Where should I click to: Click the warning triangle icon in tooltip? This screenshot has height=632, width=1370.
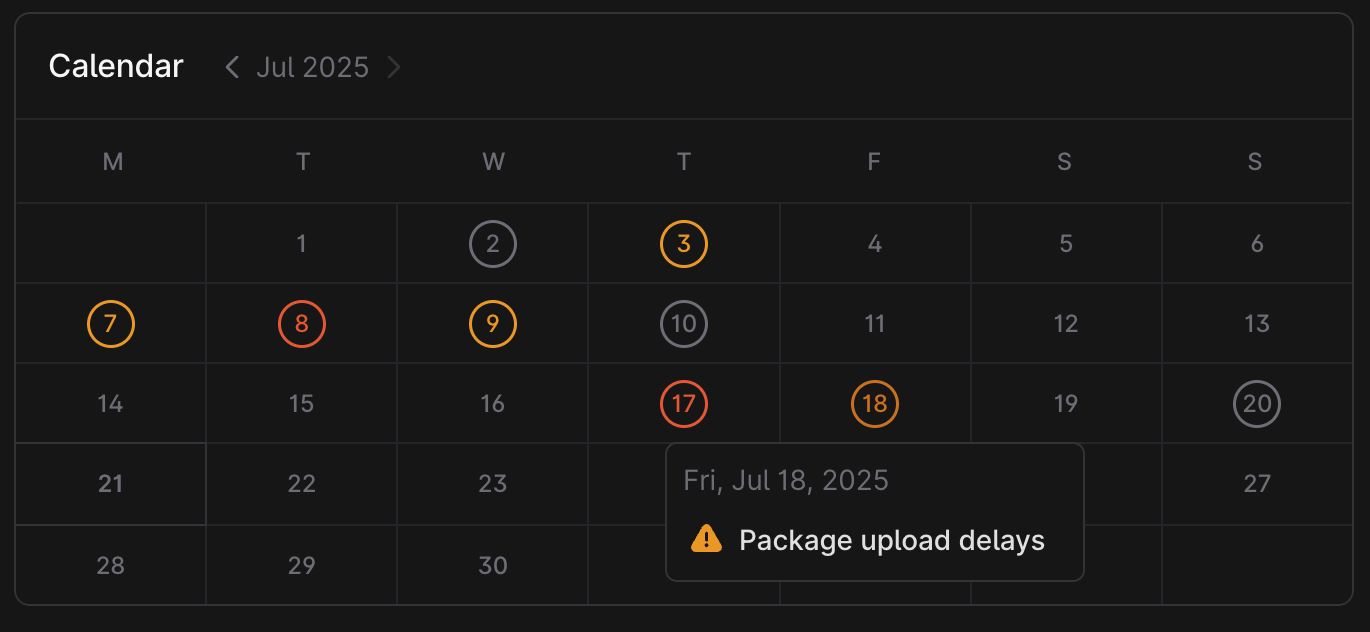(706, 539)
